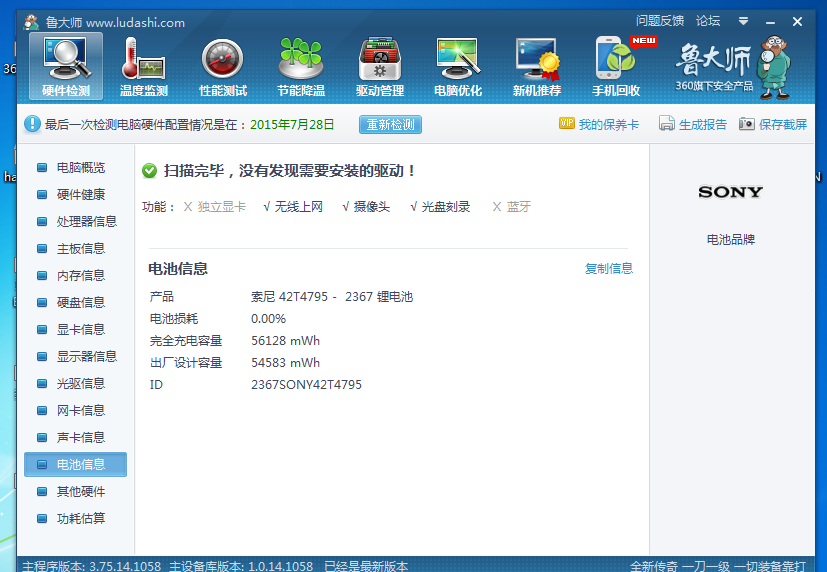Click the battery ID 2367SONY42T4795
The image size is (827, 572).
(306, 385)
